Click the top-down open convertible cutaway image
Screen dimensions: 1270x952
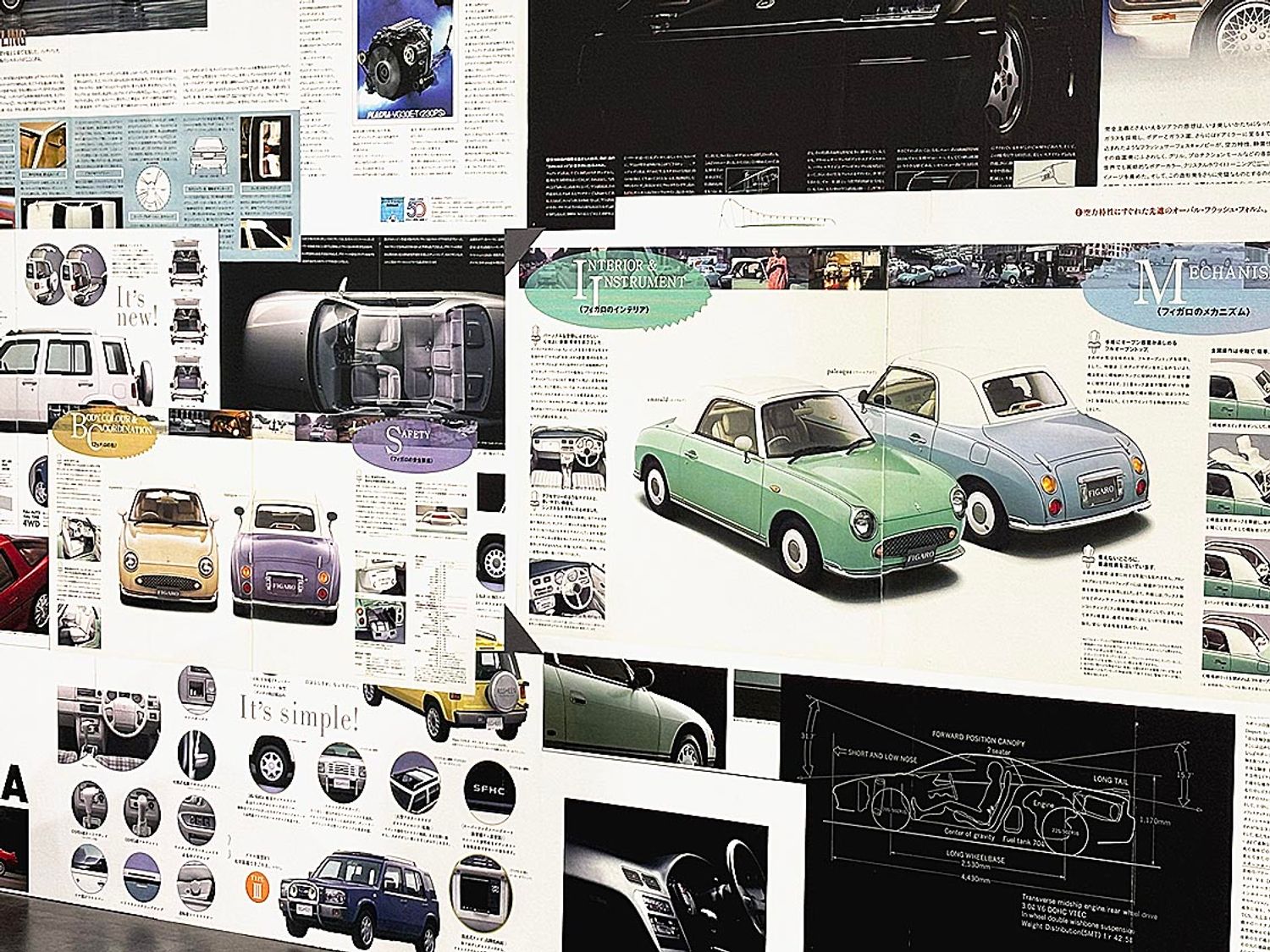373,348
